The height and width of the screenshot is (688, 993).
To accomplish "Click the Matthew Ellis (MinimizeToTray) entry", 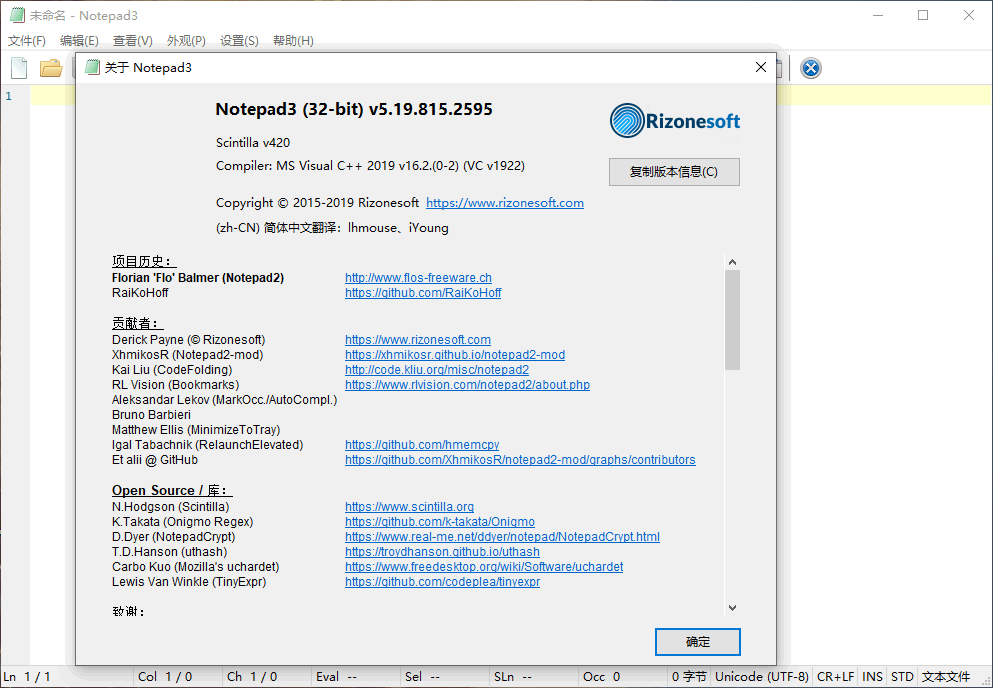I will tap(196, 430).
